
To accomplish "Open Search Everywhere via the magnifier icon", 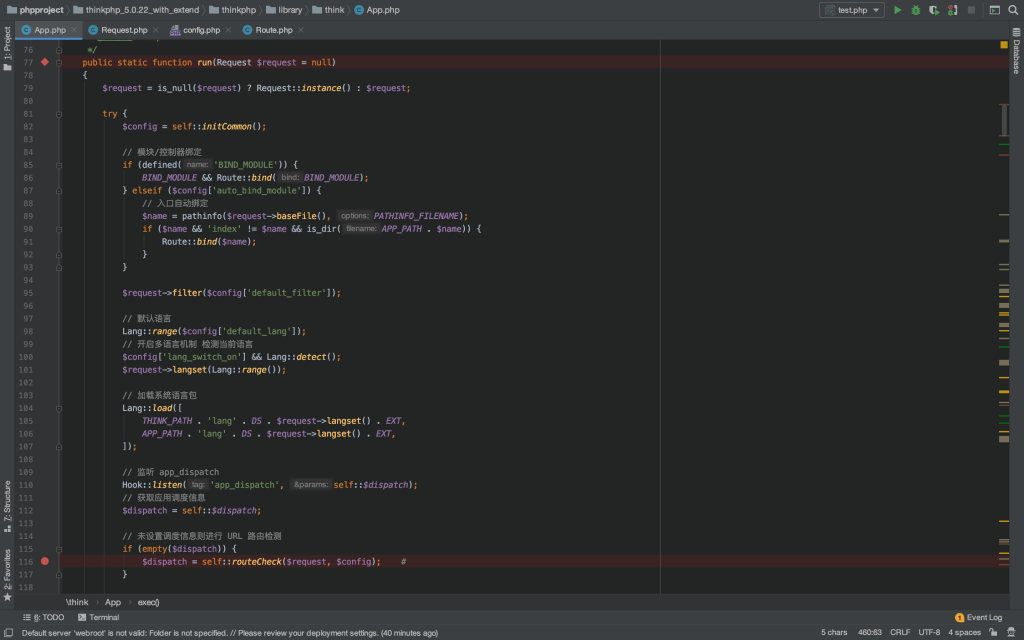I will click(1013, 10).
